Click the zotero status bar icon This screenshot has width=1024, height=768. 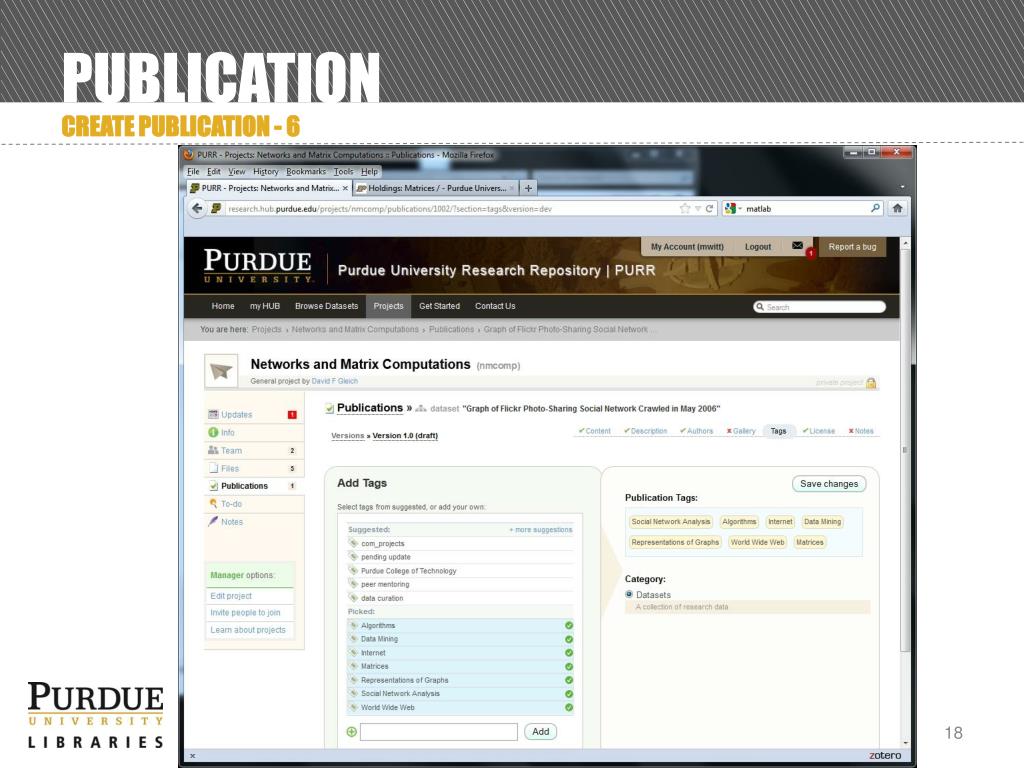click(885, 756)
